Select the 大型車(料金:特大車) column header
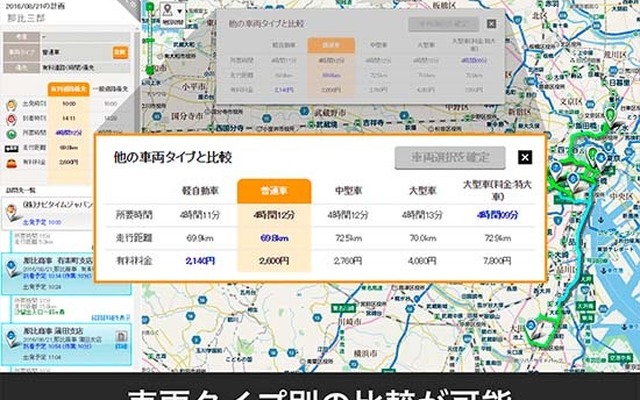The width and height of the screenshot is (640, 400). point(497,190)
